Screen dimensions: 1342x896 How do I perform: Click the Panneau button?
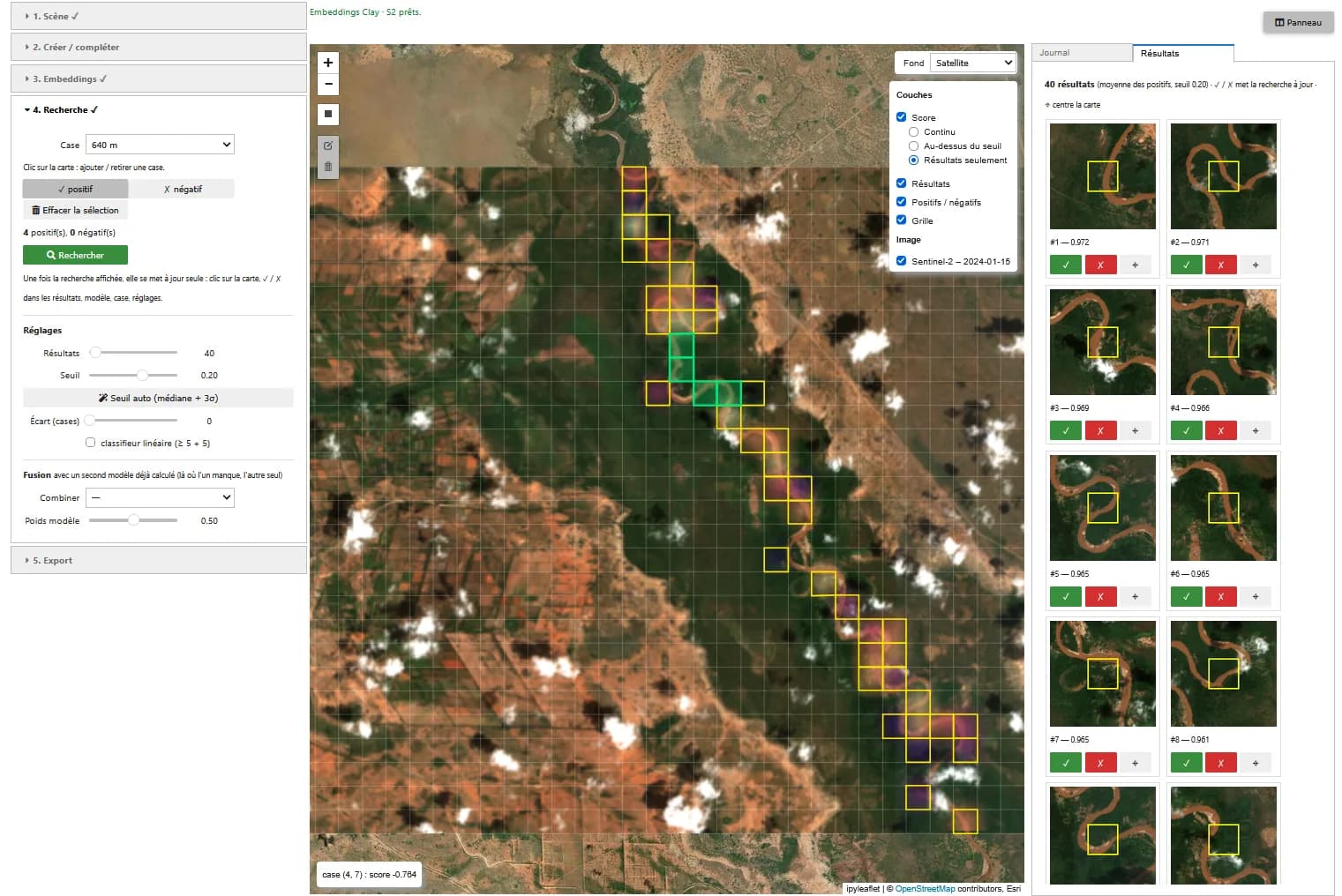(x=1298, y=22)
